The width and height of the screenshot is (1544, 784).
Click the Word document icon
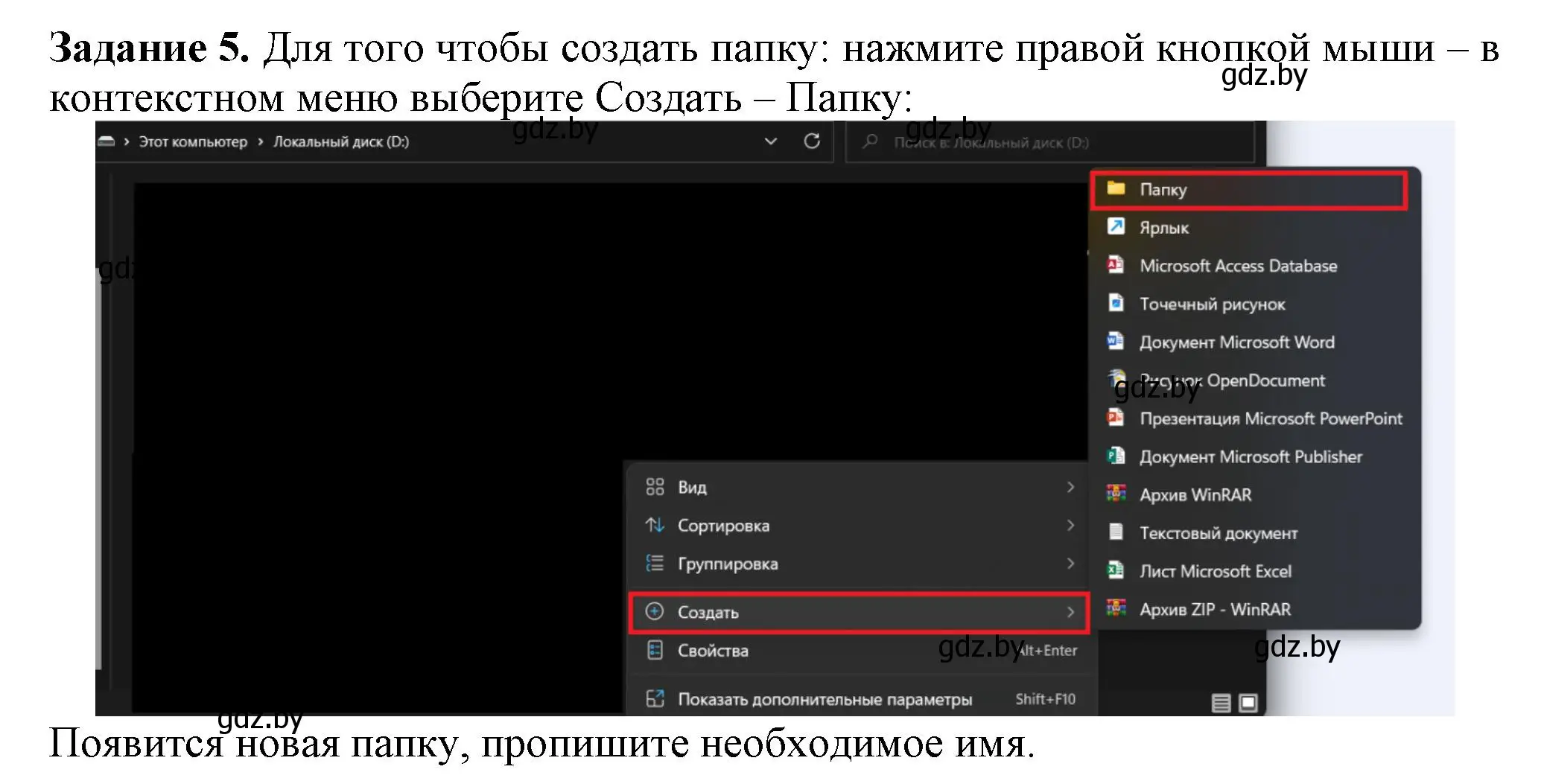(x=1116, y=341)
